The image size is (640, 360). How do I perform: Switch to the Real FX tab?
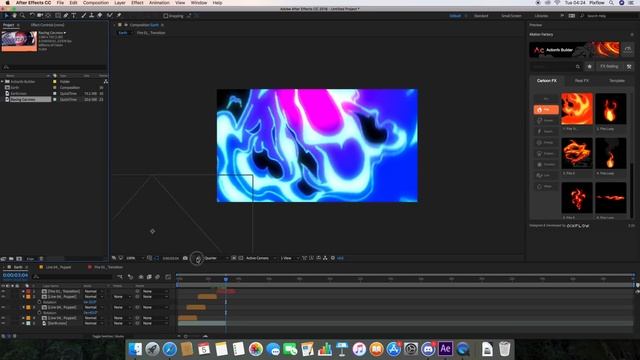[582, 81]
